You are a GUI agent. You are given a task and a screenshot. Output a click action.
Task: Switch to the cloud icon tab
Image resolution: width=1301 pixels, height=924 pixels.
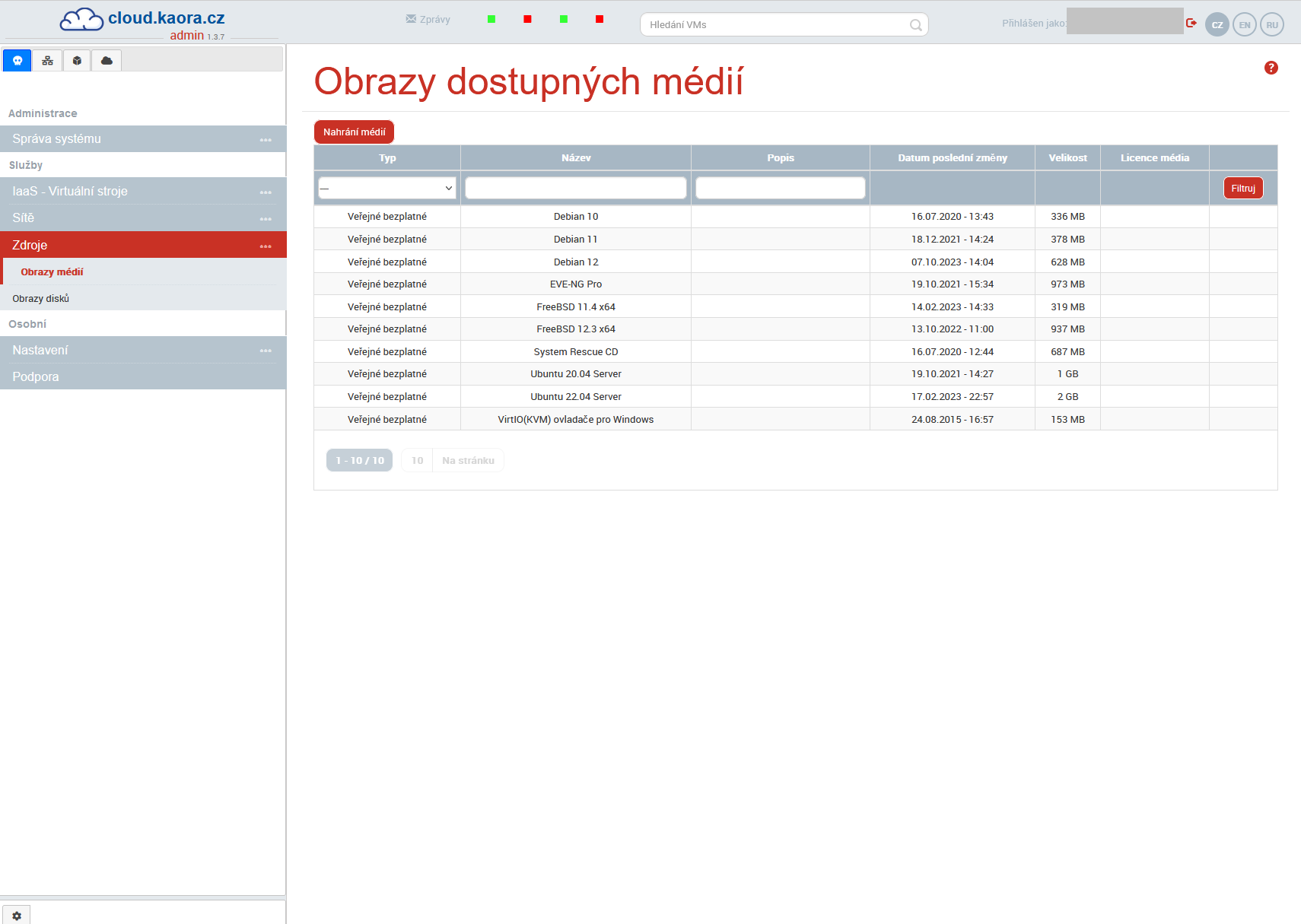(x=107, y=61)
